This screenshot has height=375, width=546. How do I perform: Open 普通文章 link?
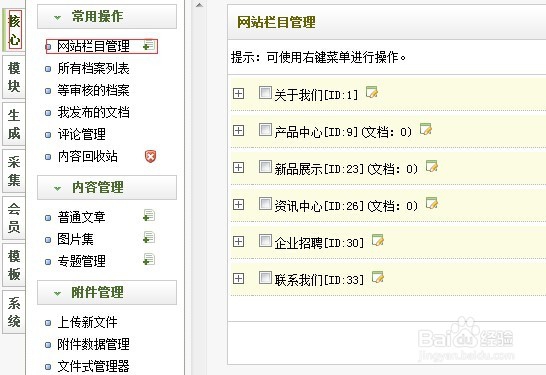[x=81, y=217]
